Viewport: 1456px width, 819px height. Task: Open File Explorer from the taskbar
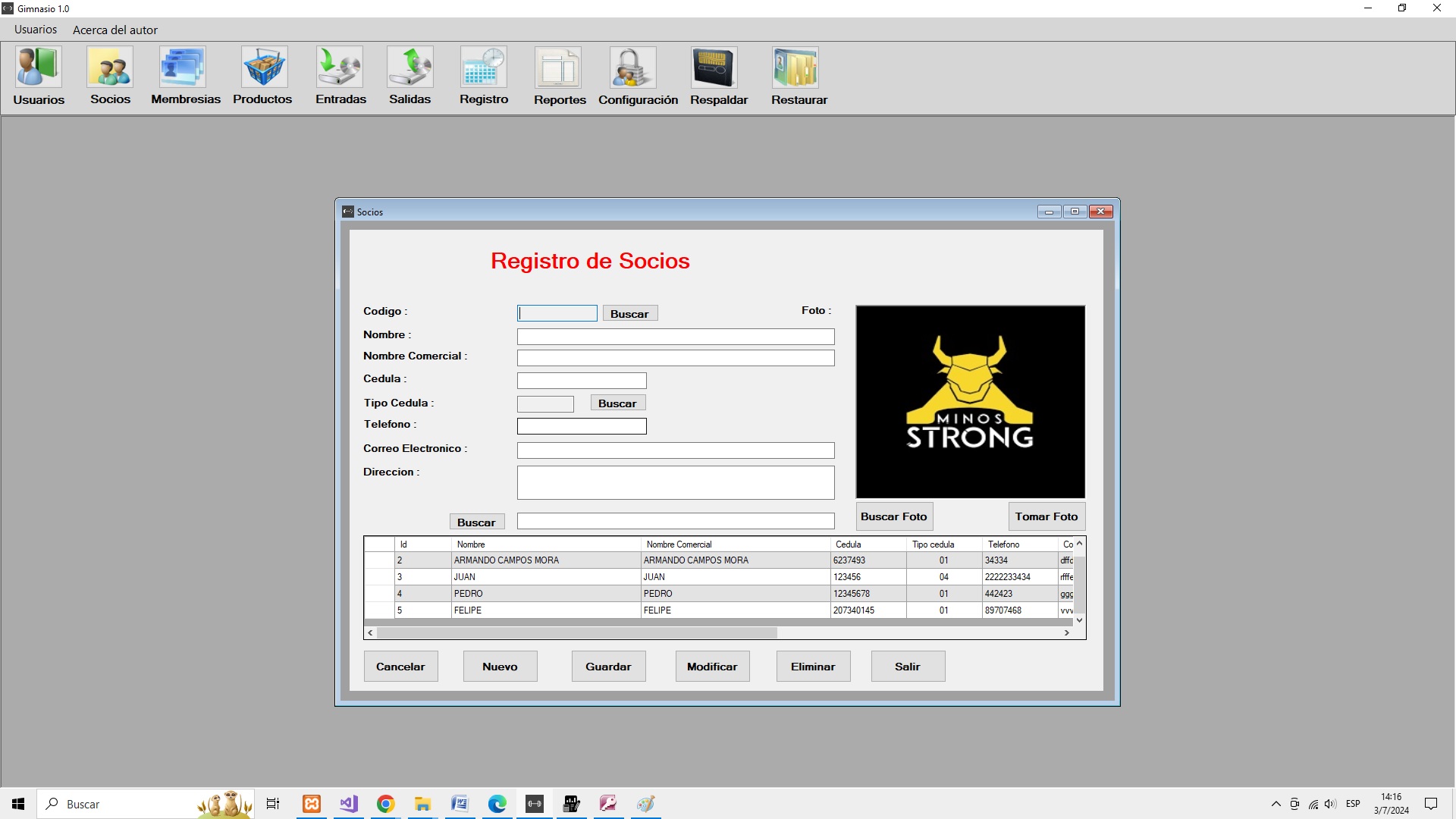point(422,804)
